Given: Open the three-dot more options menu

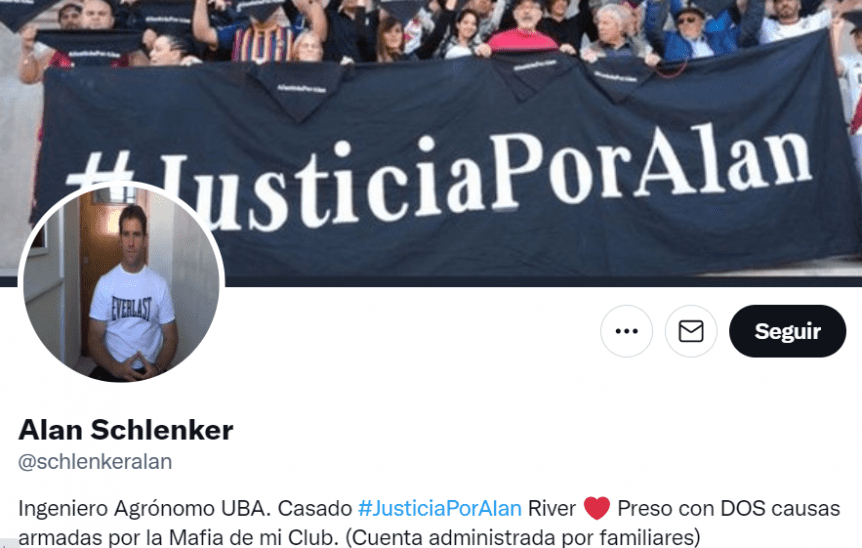Looking at the screenshot, I should tap(626, 331).
